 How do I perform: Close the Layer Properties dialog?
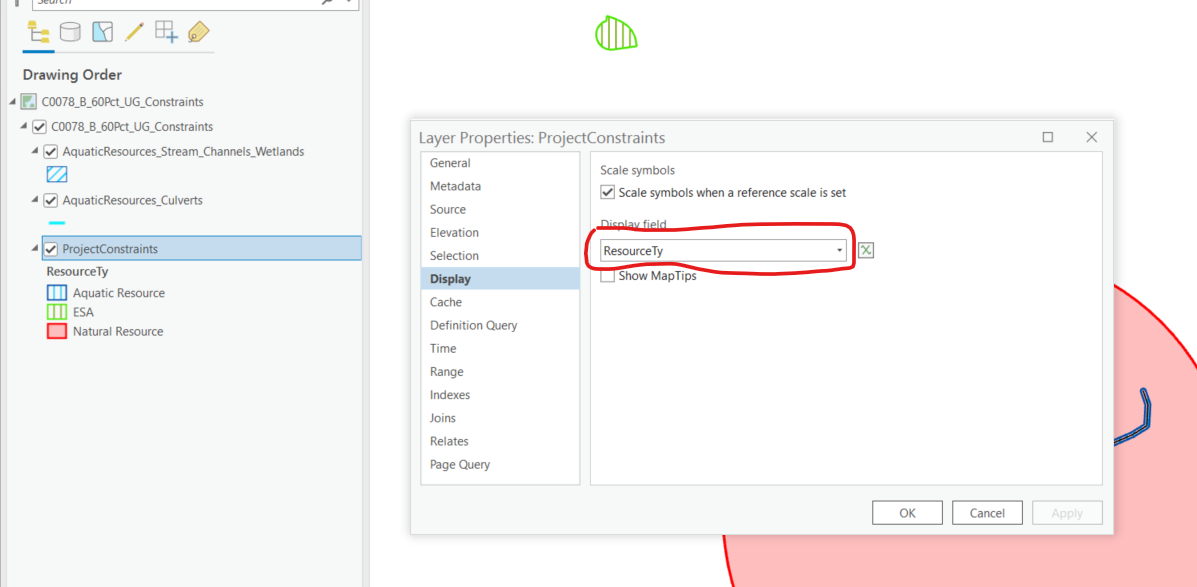[x=1092, y=137]
